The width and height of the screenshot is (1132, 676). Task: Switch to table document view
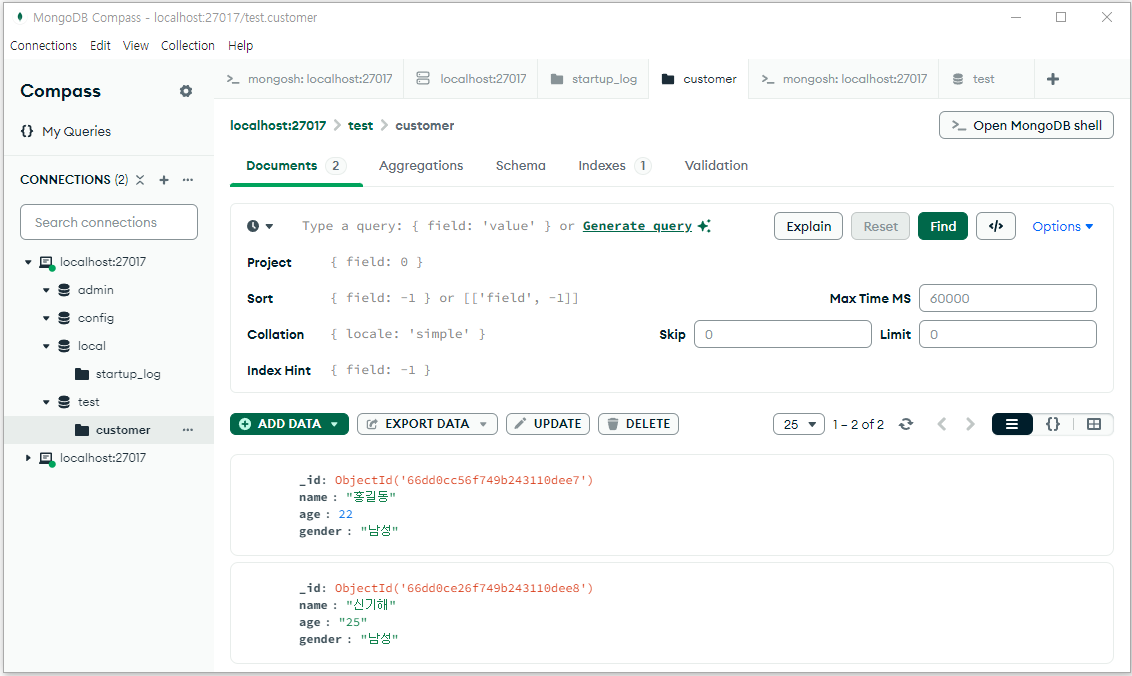tap(1093, 424)
